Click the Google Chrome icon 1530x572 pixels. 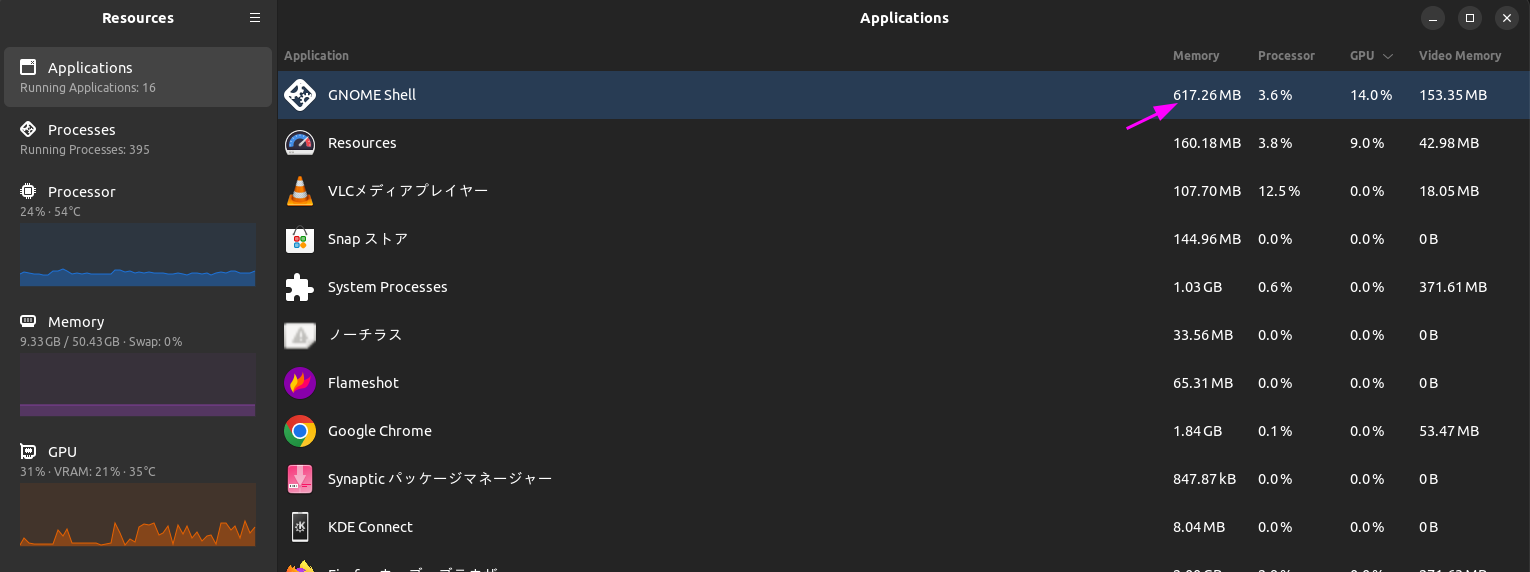[x=300, y=431]
